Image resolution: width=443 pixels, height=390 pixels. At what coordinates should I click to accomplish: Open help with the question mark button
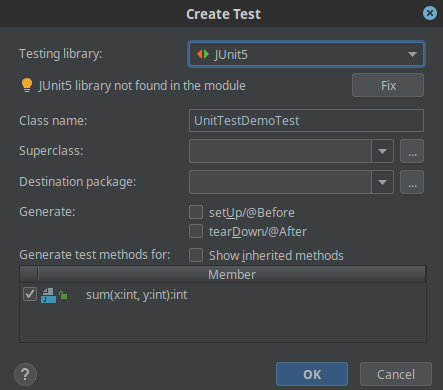(25, 374)
